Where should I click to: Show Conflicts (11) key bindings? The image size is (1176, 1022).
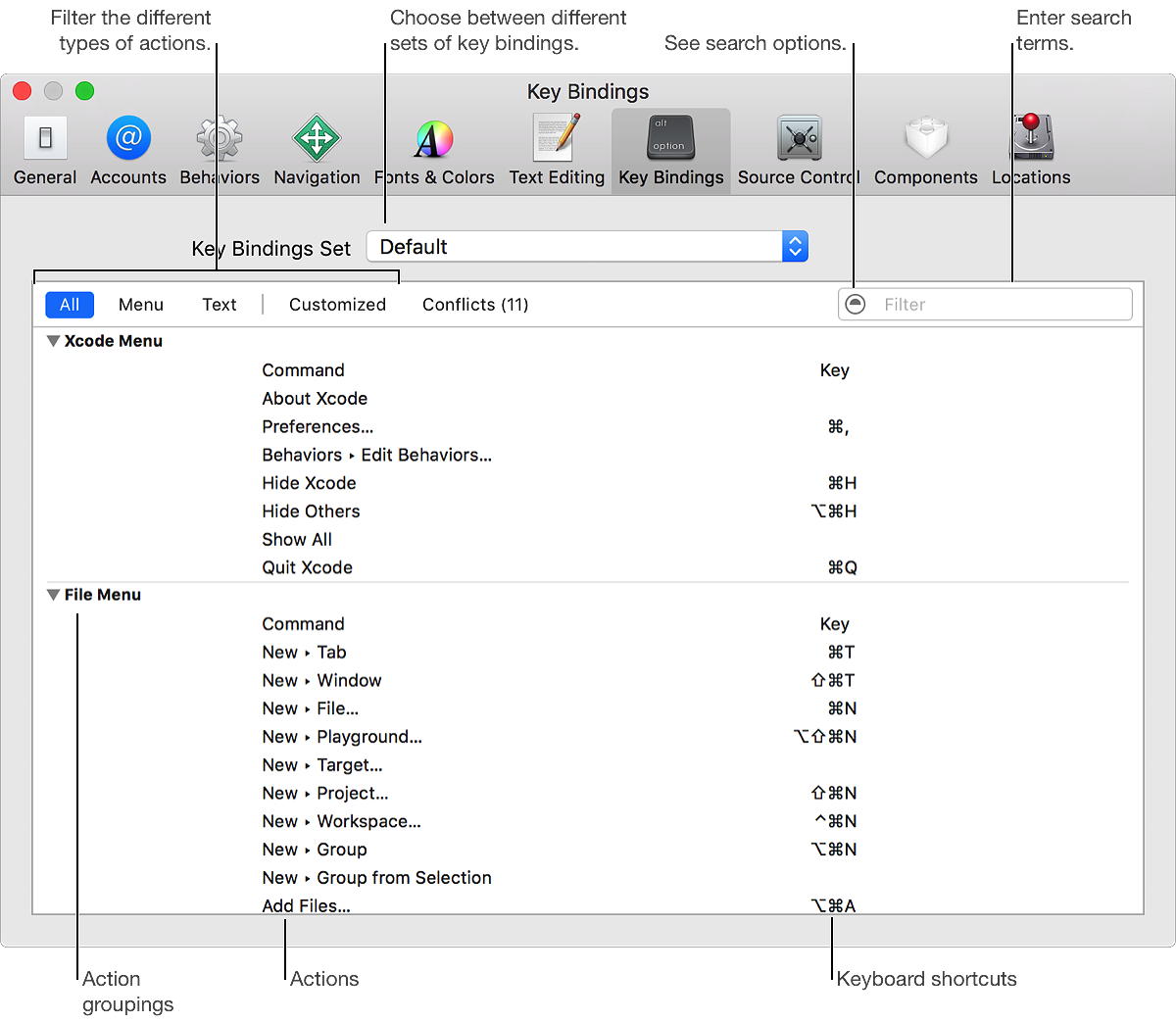[475, 305]
